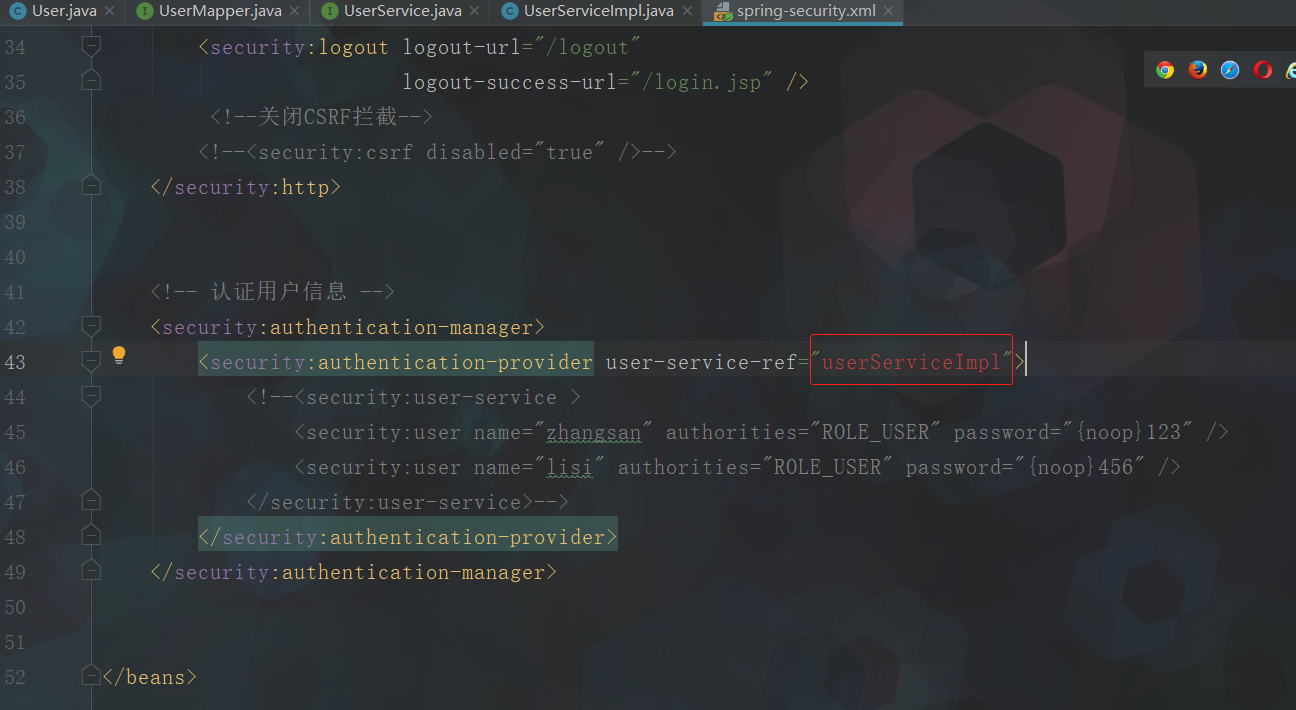This screenshot has width=1296, height=710.
Task: Click line number 34 in the gutter
Action: [15, 47]
